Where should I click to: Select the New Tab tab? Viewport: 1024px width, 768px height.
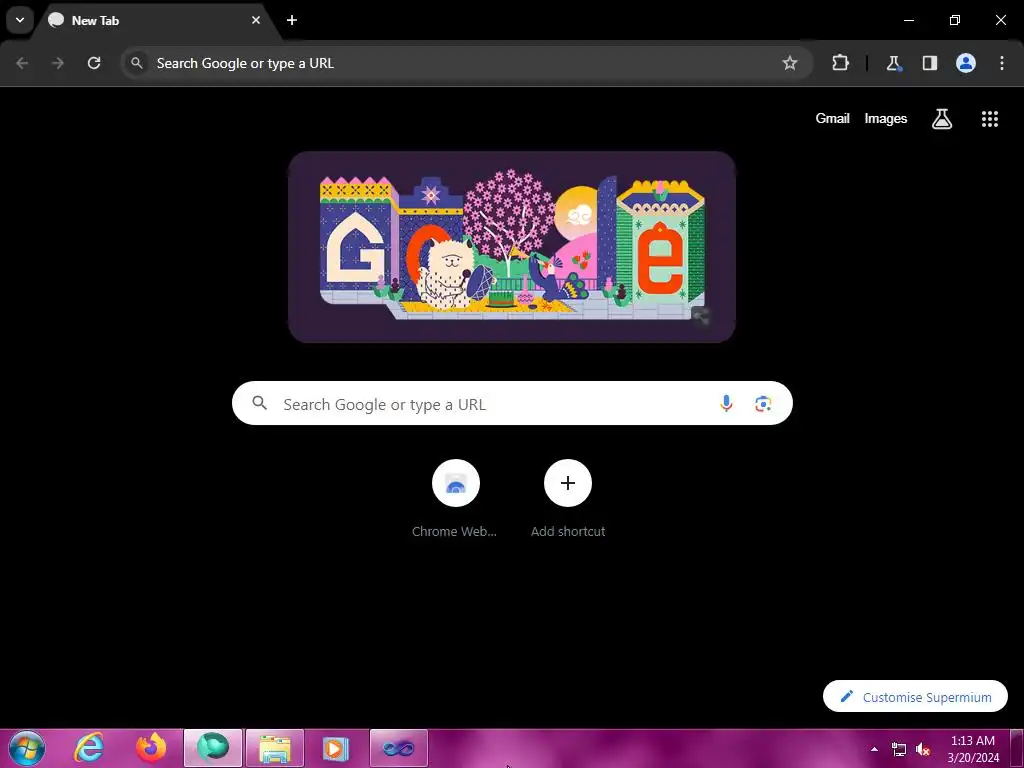155,20
